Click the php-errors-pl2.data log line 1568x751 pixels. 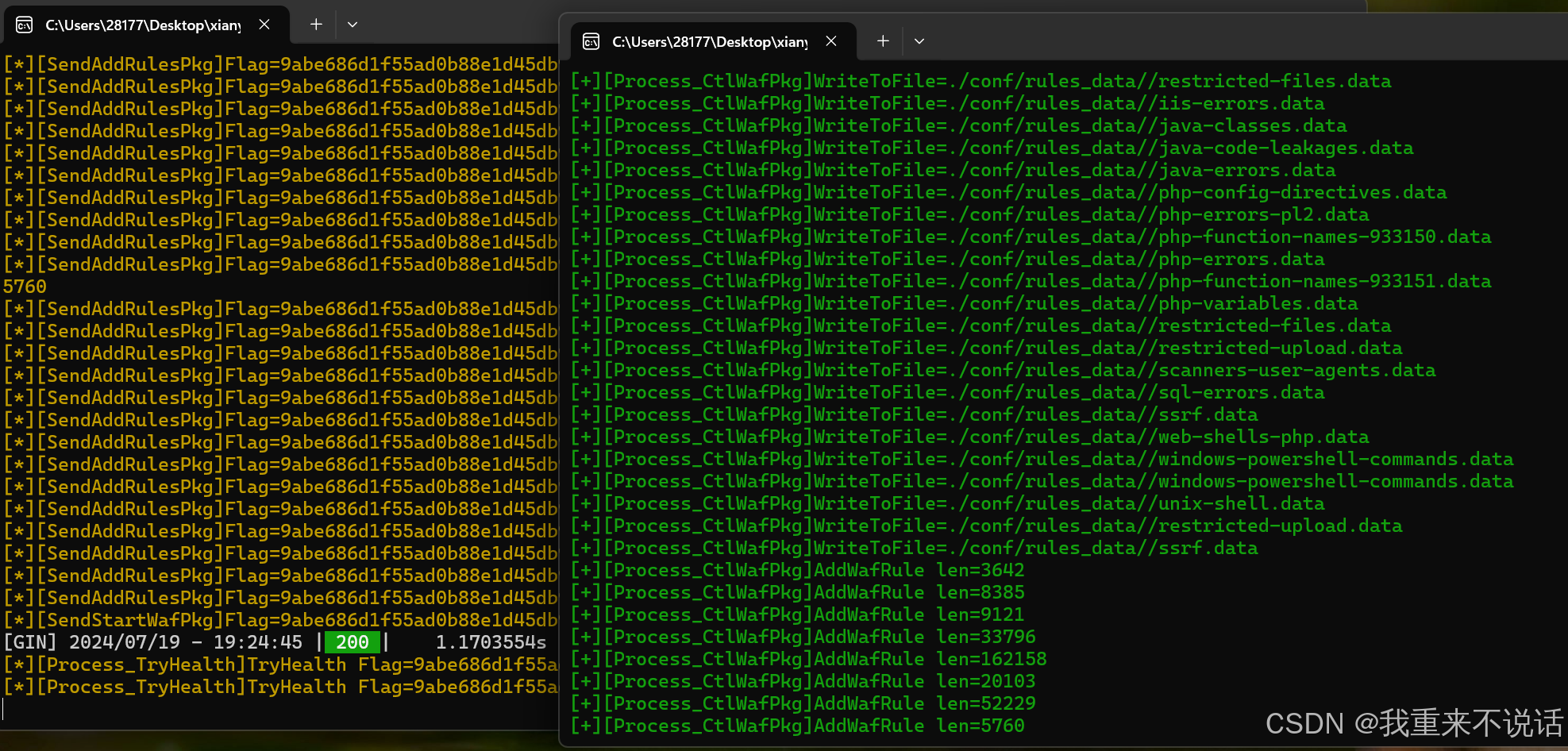[x=970, y=215]
